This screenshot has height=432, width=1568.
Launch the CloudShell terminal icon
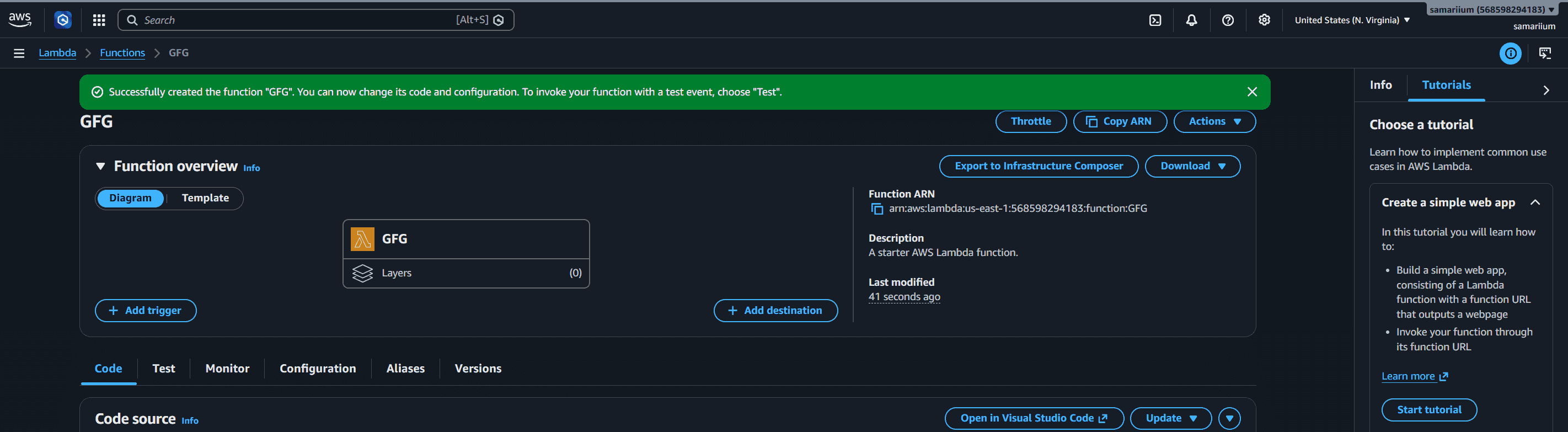coord(1155,20)
